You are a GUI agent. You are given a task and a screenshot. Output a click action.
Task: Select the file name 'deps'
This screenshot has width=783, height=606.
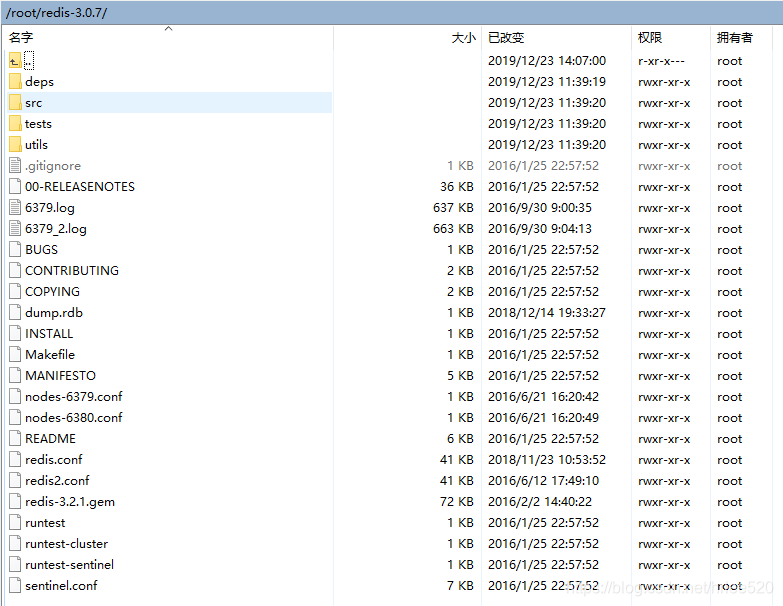click(x=39, y=81)
